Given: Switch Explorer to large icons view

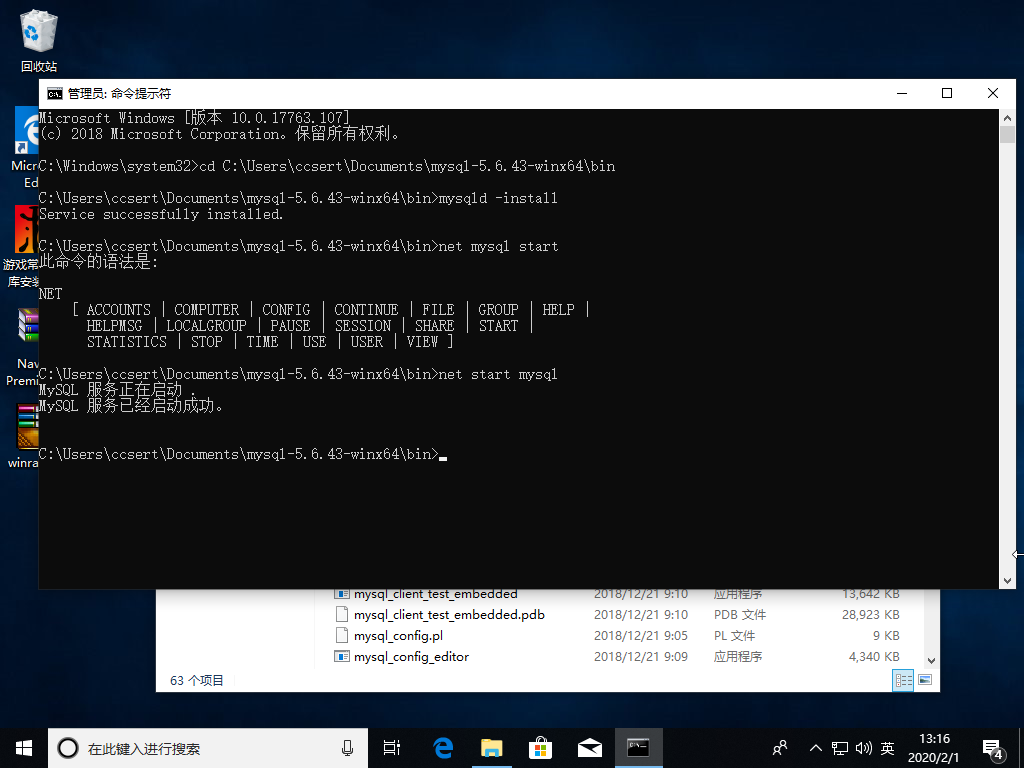Looking at the screenshot, I should click(x=925, y=680).
